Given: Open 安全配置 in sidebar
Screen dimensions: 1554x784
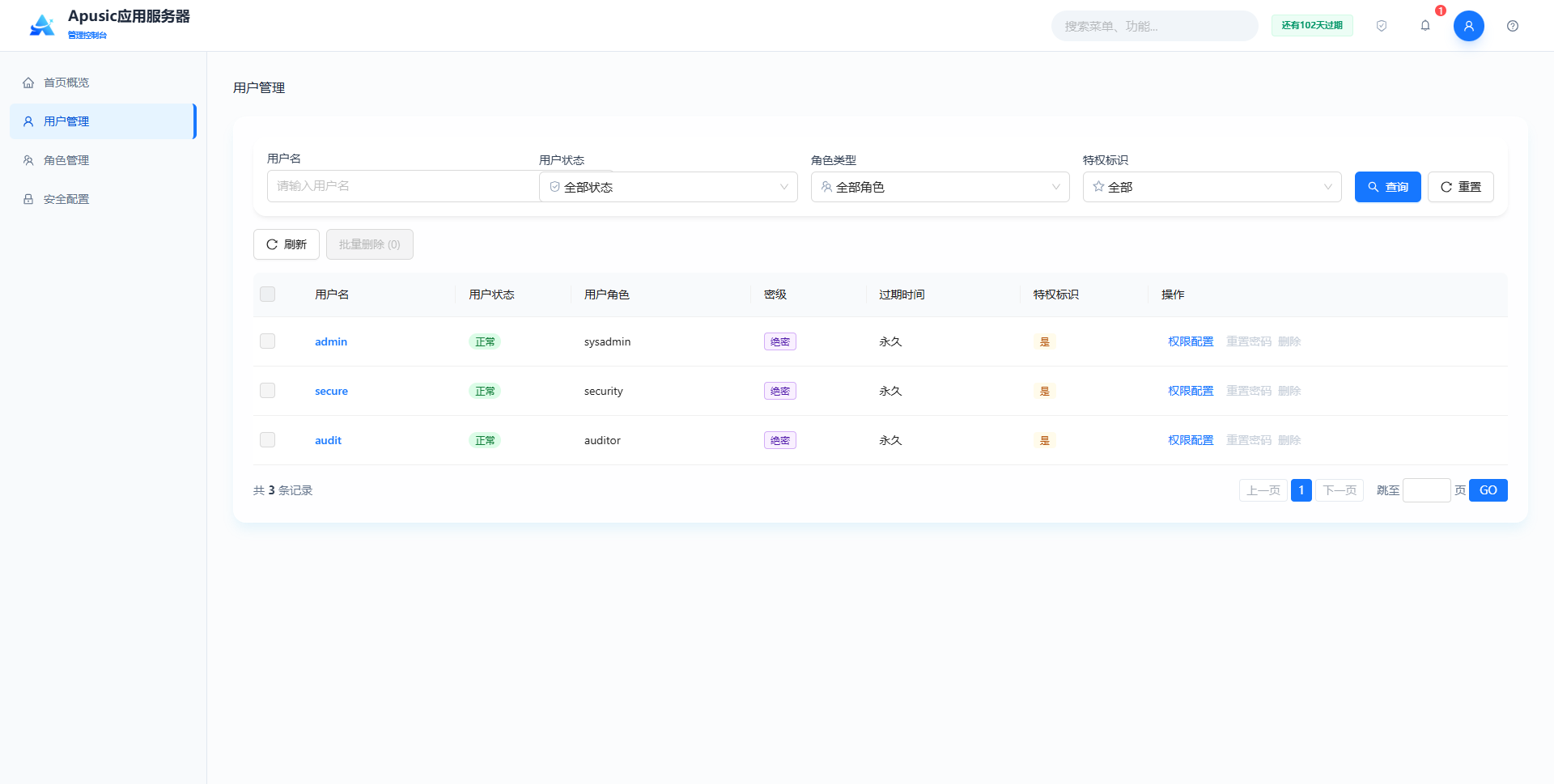Looking at the screenshot, I should (x=103, y=199).
